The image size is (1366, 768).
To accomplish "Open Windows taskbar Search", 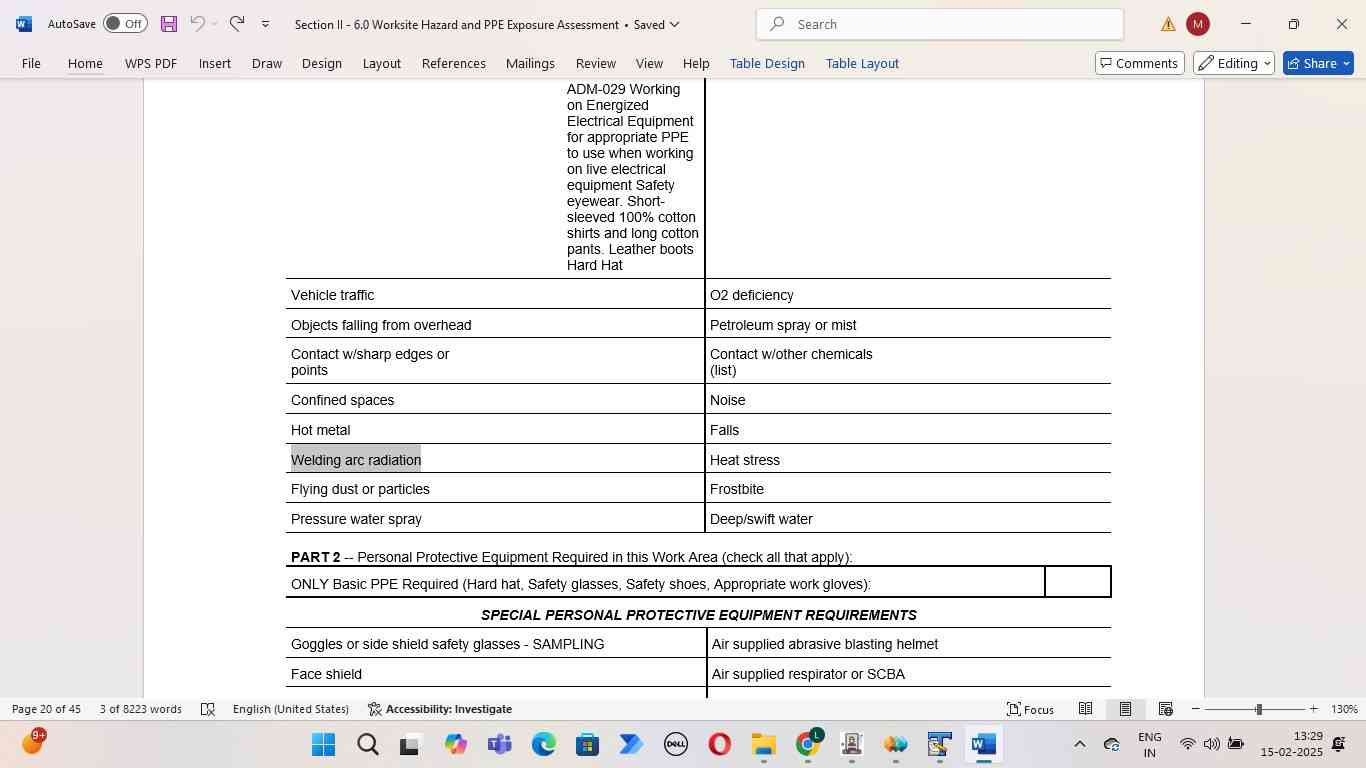I will click(x=367, y=745).
